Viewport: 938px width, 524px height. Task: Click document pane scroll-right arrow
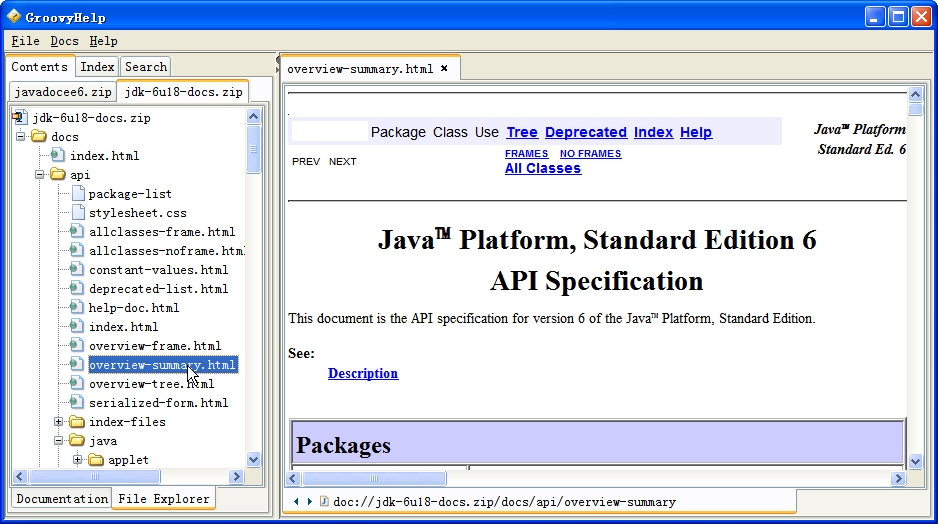pyautogui.click(x=898, y=478)
